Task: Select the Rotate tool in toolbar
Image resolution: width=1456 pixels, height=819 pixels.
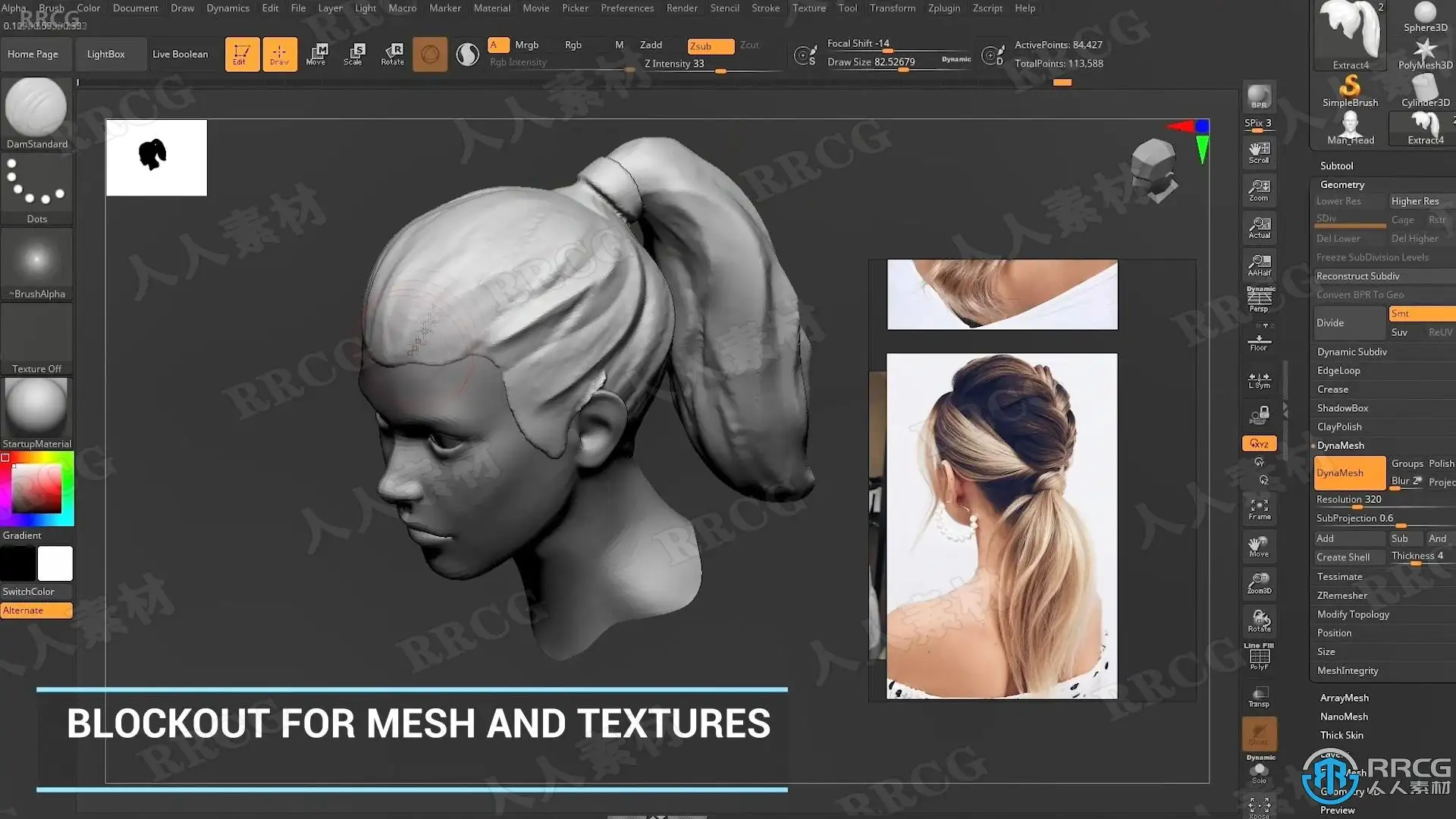Action: pos(392,54)
